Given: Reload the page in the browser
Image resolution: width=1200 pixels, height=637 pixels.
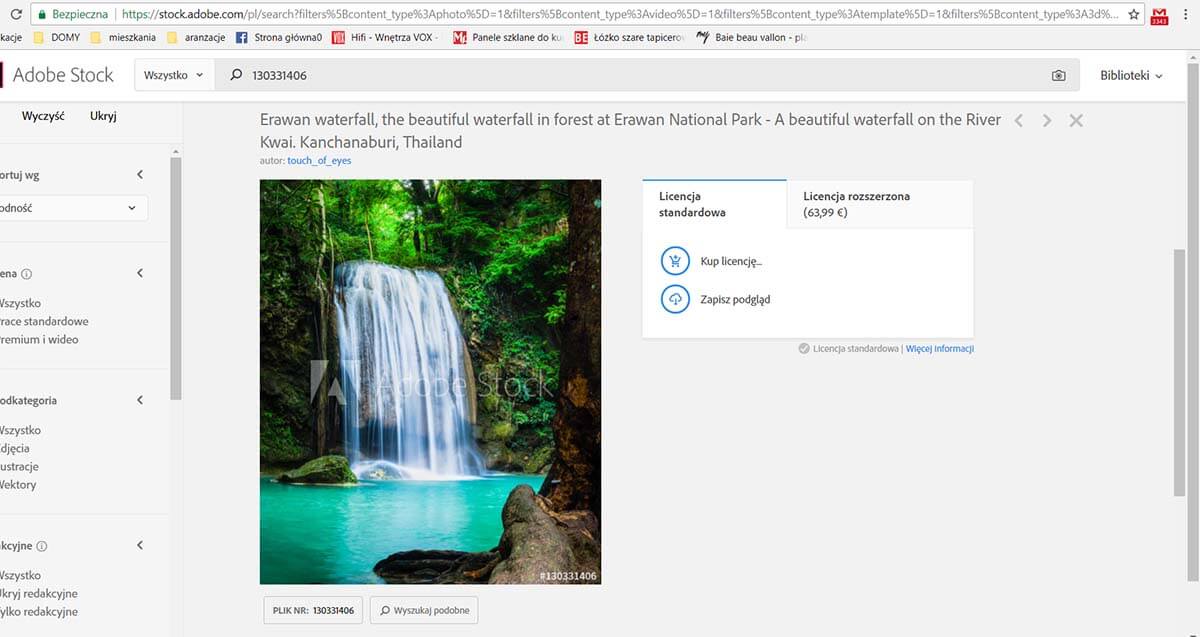Looking at the screenshot, I should (16, 15).
